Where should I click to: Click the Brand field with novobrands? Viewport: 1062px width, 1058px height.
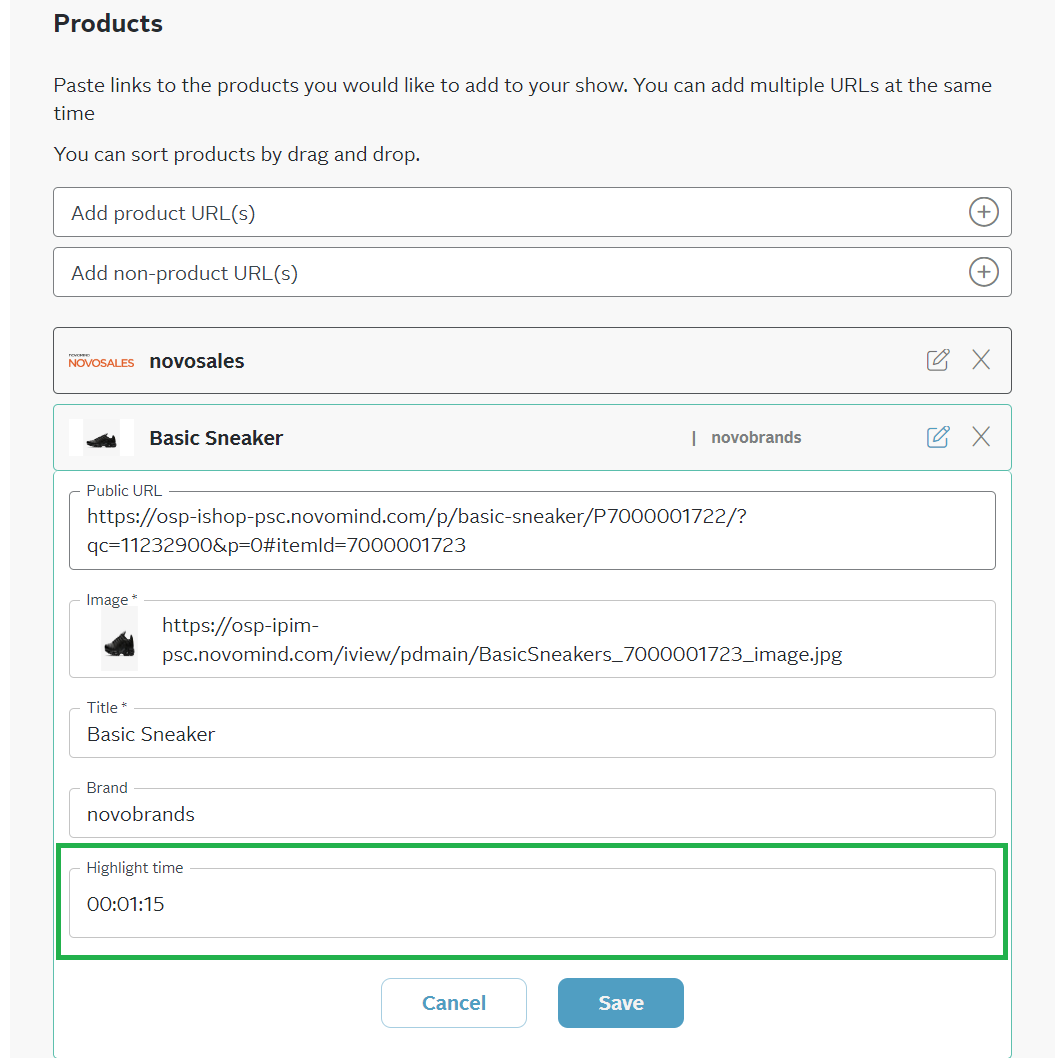[x=532, y=813]
